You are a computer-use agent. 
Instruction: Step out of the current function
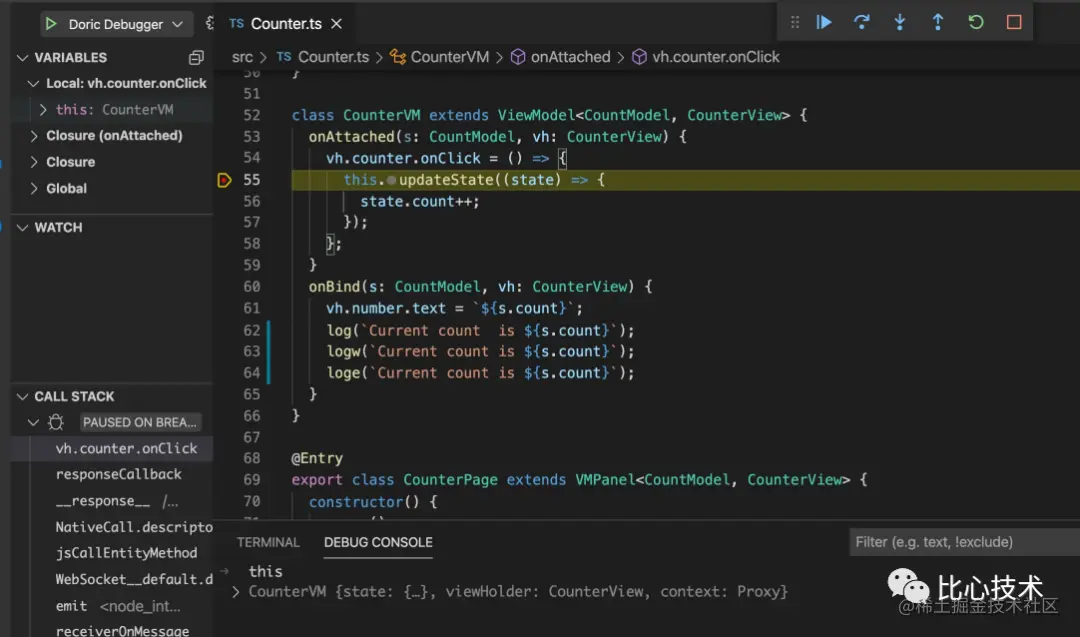click(937, 22)
